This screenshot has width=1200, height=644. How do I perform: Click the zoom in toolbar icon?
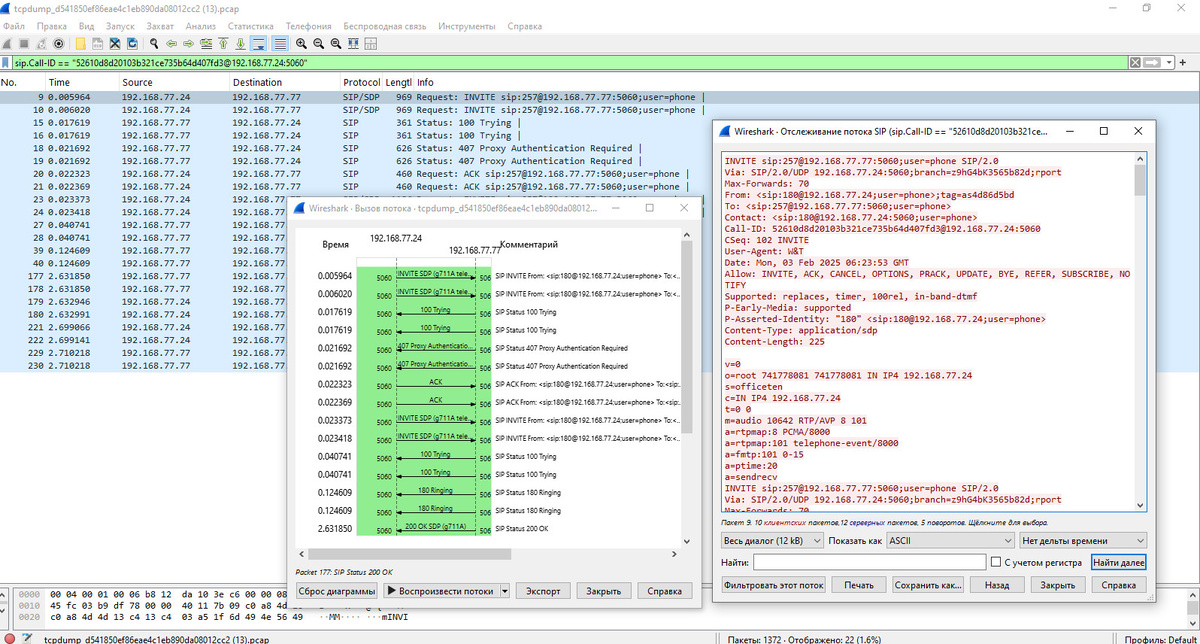tap(301, 44)
